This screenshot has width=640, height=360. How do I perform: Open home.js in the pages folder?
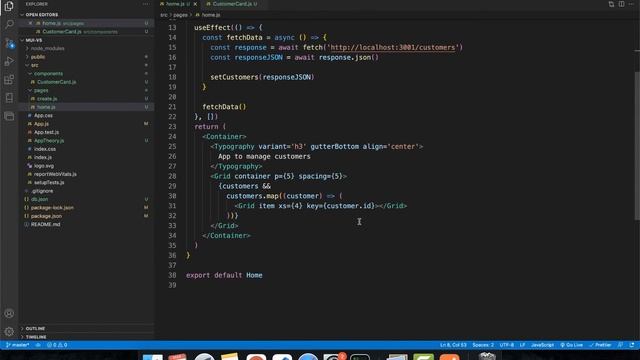(x=86, y=107)
